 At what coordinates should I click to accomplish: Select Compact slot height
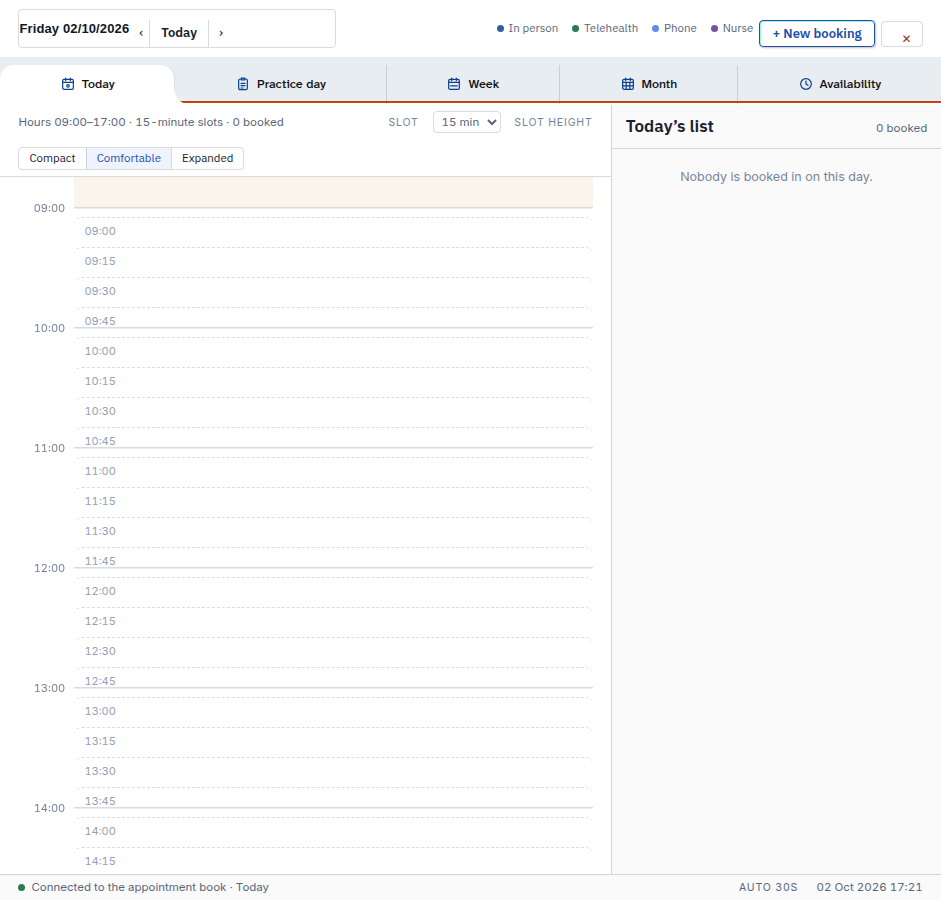(52, 158)
